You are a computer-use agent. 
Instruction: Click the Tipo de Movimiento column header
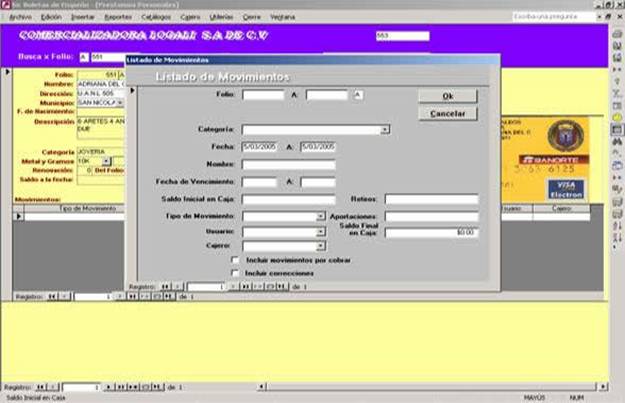click(88, 208)
